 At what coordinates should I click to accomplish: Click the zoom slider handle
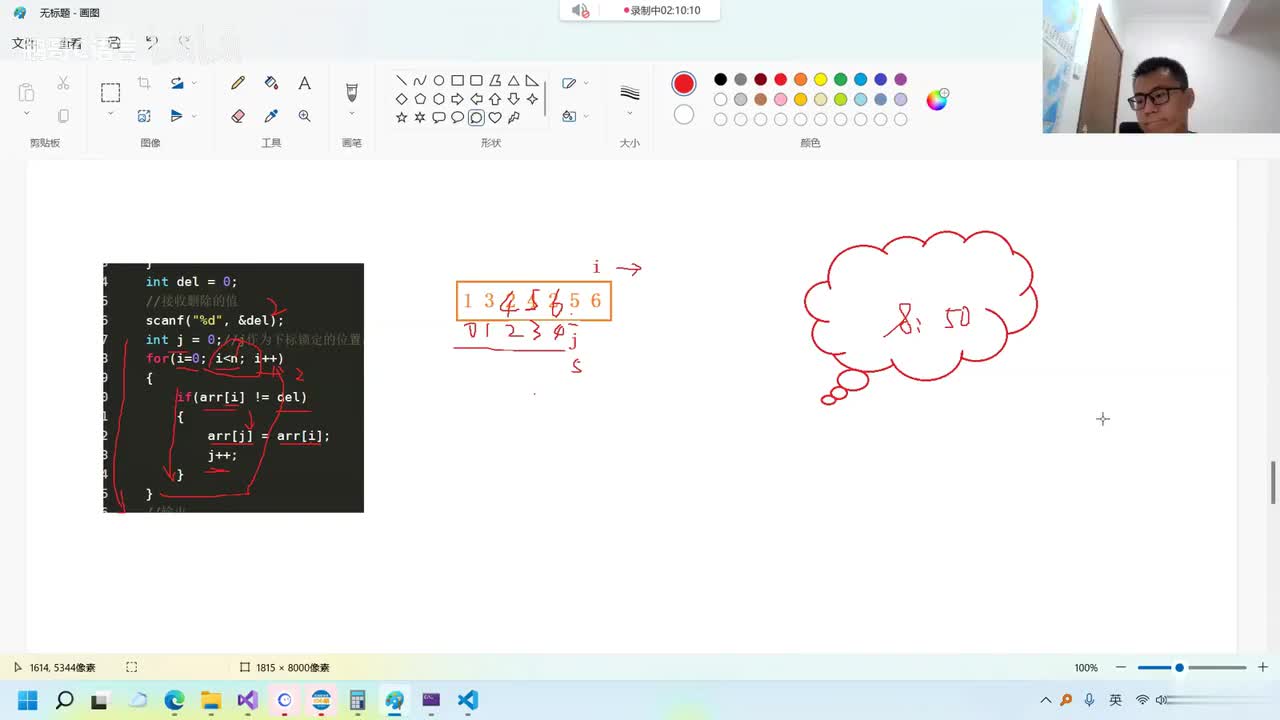pos(1179,667)
